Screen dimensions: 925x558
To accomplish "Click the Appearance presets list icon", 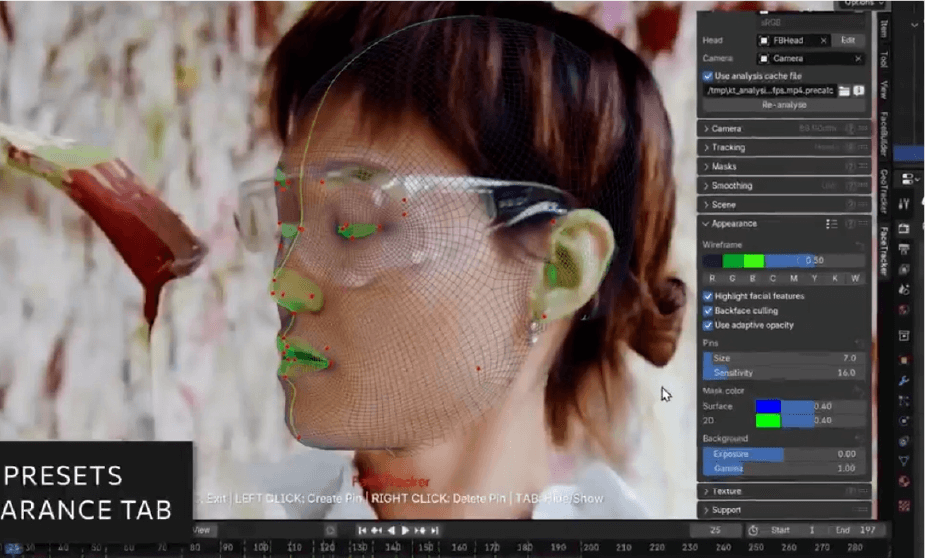I will (831, 224).
